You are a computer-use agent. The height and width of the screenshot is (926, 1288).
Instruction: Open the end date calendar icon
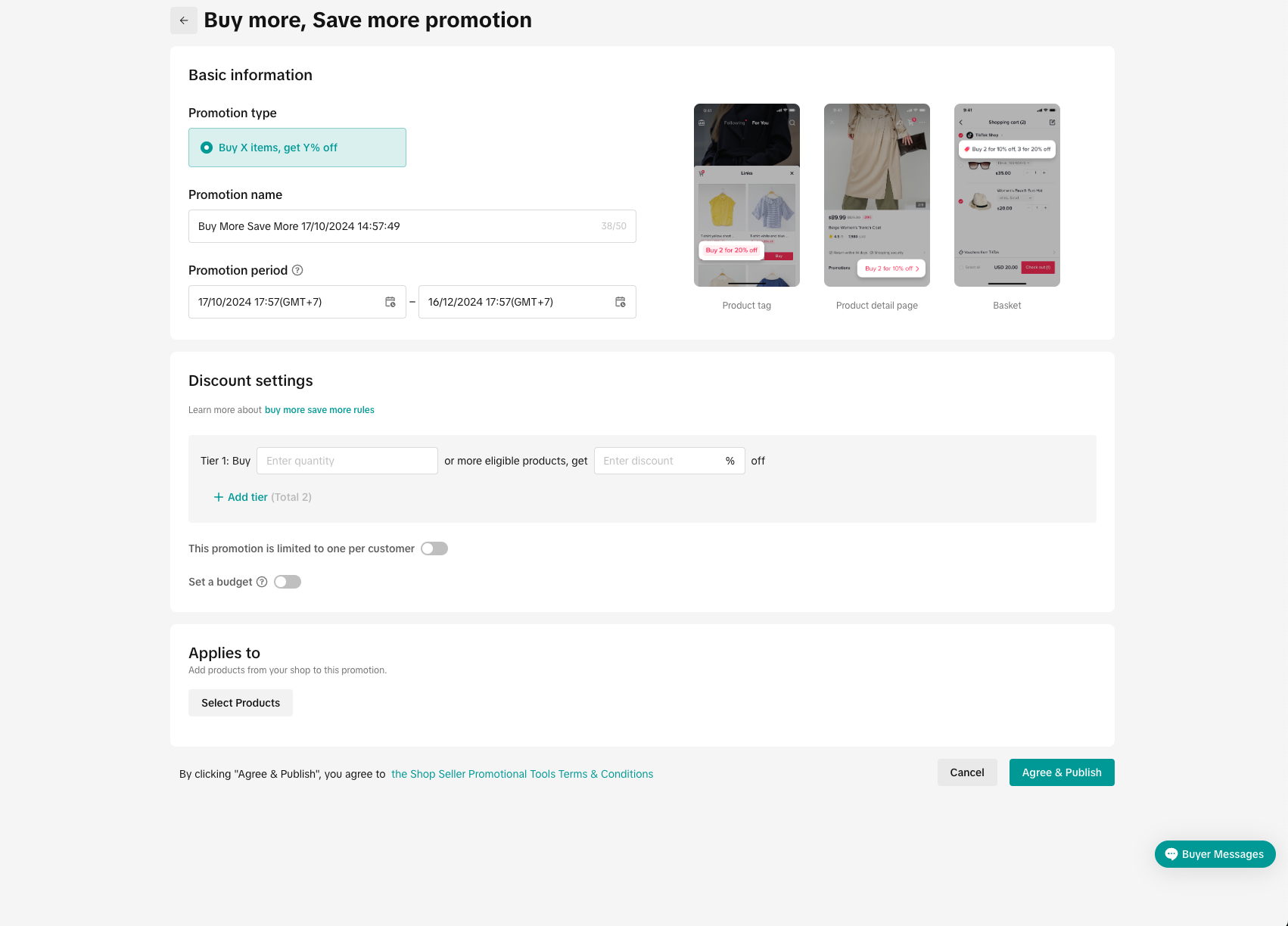click(x=621, y=302)
